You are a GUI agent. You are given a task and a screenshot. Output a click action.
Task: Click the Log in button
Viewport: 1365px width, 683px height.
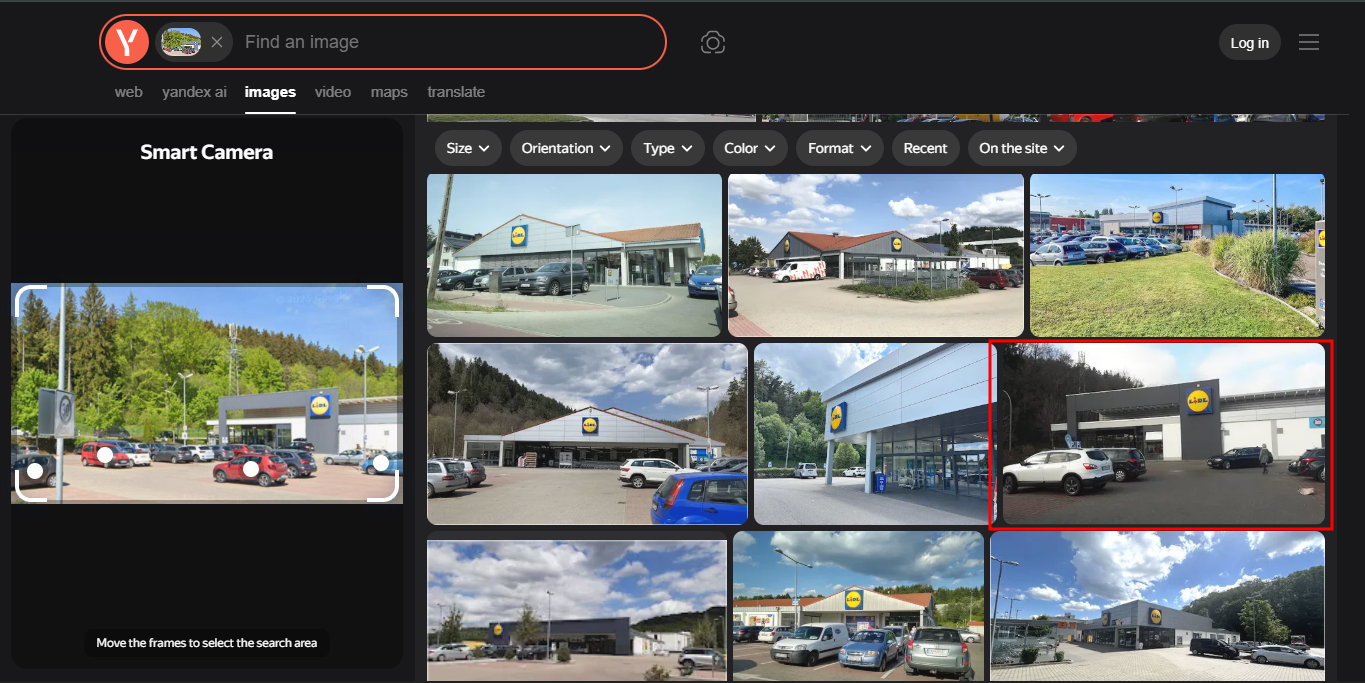tap(1249, 42)
